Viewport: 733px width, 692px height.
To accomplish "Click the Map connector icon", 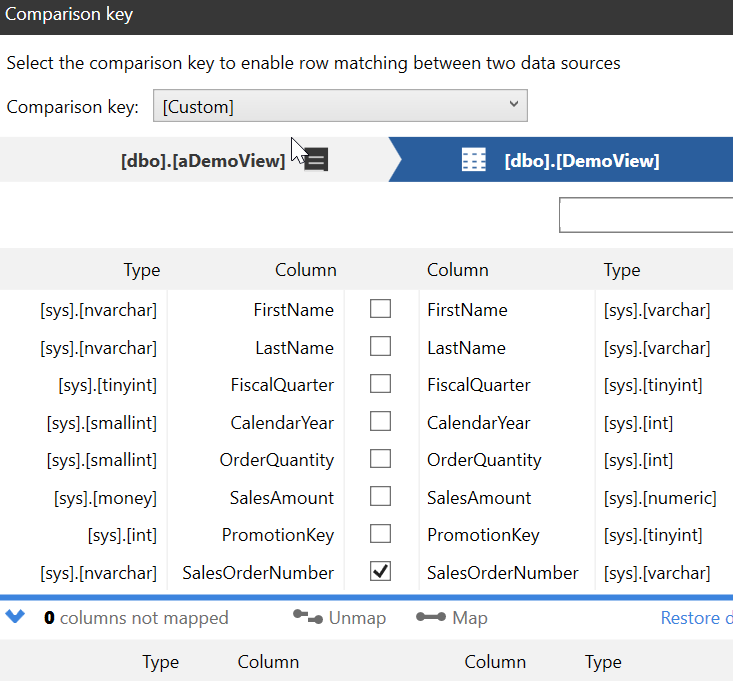I will click(x=430, y=618).
